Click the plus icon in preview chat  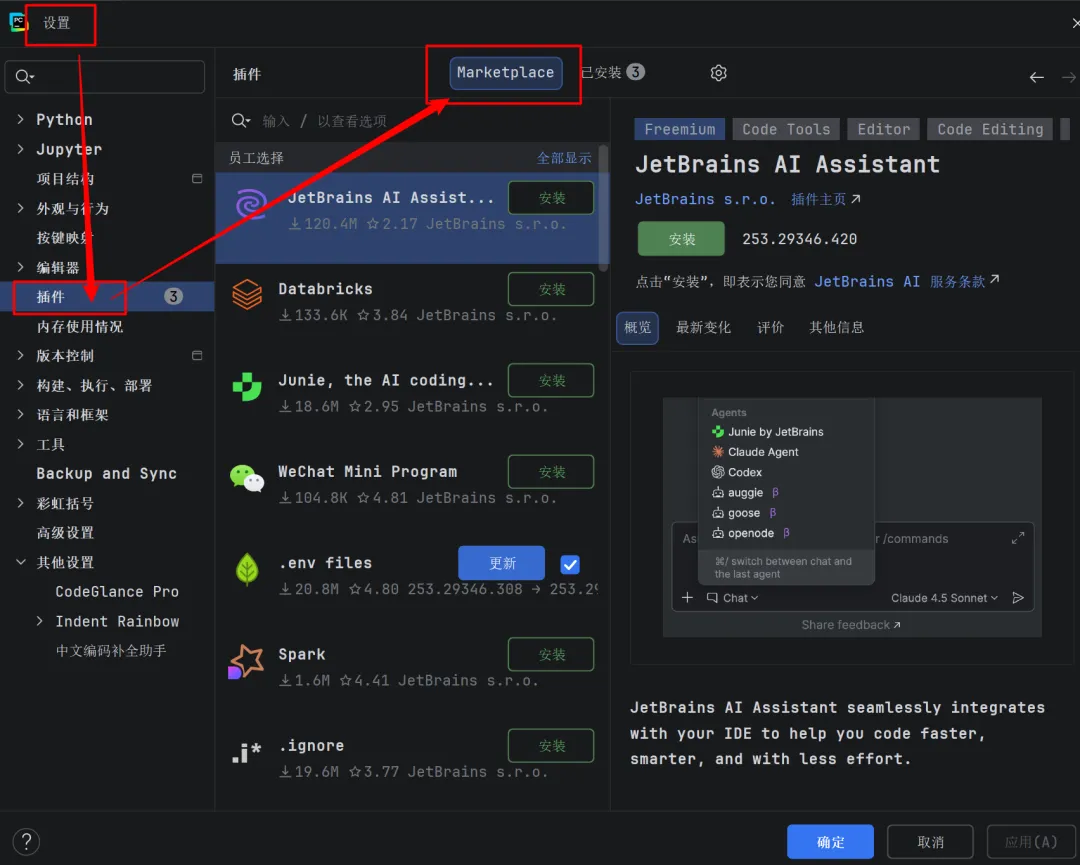[x=687, y=598]
